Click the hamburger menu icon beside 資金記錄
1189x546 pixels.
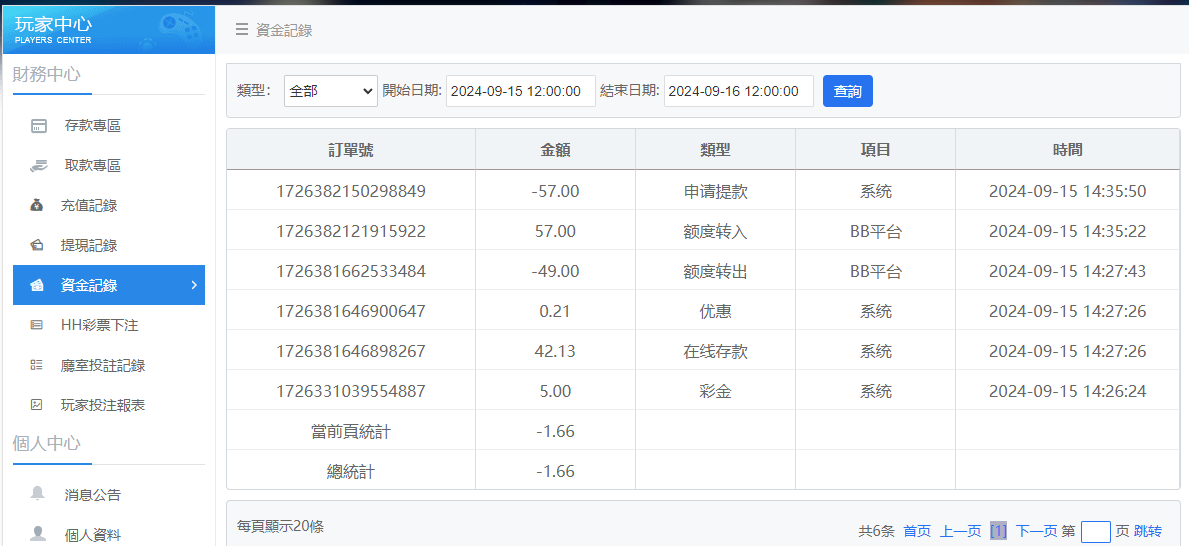[x=242, y=30]
